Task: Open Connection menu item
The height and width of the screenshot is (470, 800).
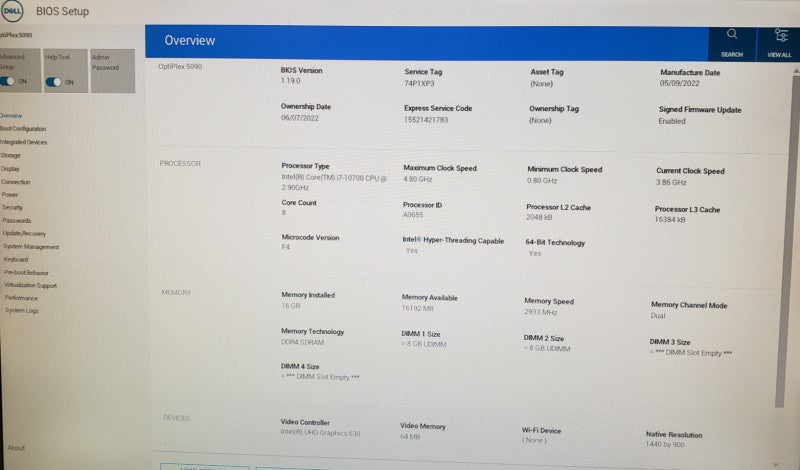Action: pos(15,182)
